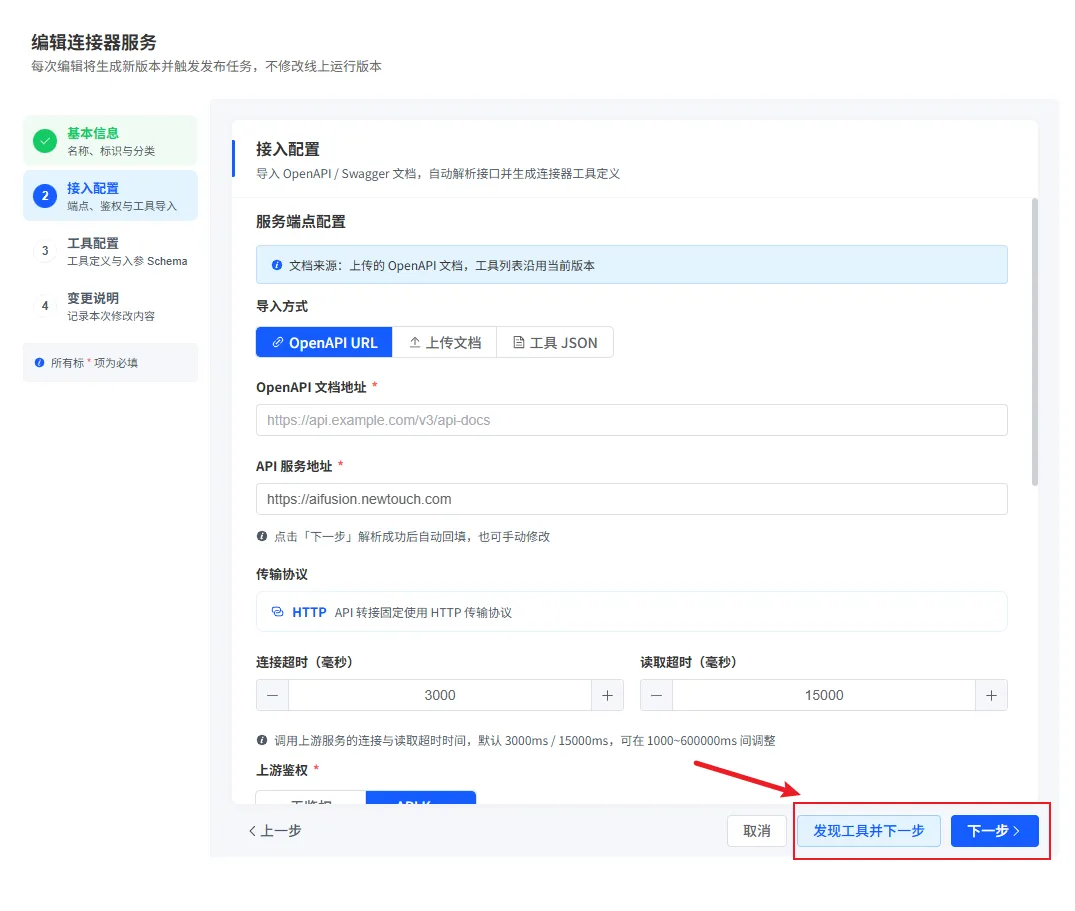Increase 读取超时 with the plus button

991,695
